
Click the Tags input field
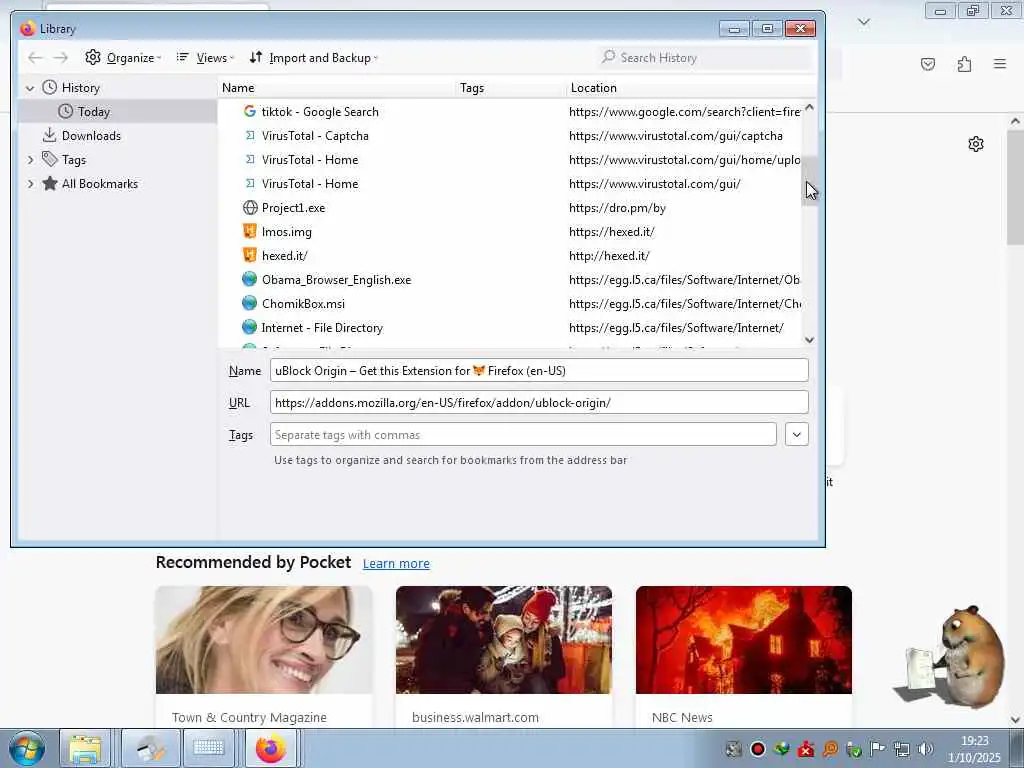pos(523,434)
